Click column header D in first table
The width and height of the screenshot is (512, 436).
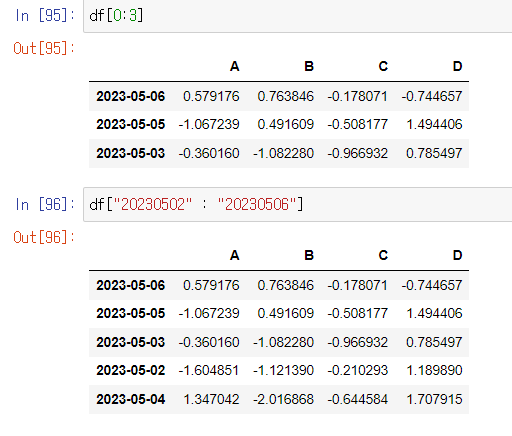click(x=457, y=66)
